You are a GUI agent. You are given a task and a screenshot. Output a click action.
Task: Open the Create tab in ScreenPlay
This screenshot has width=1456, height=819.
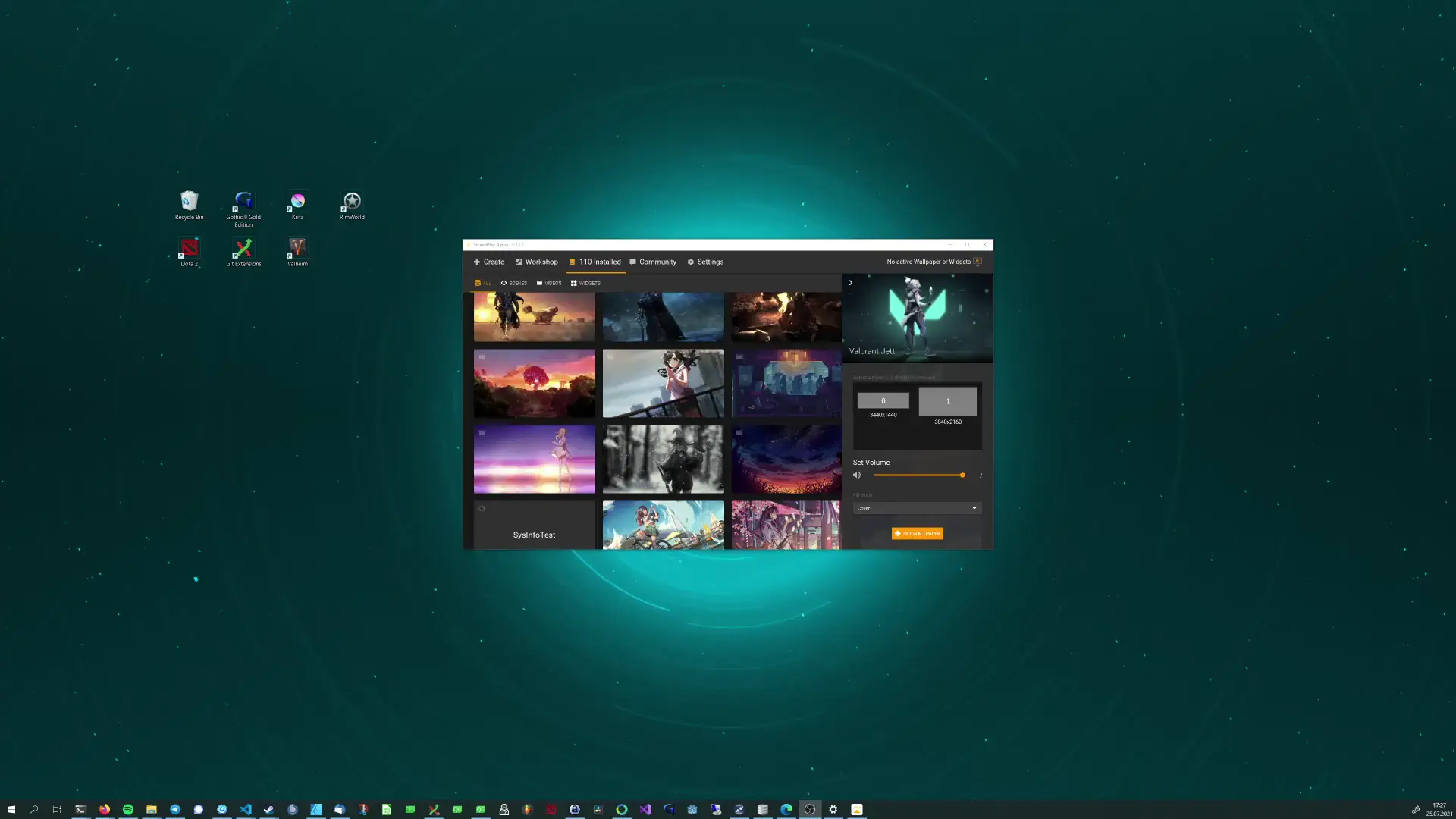(x=489, y=262)
